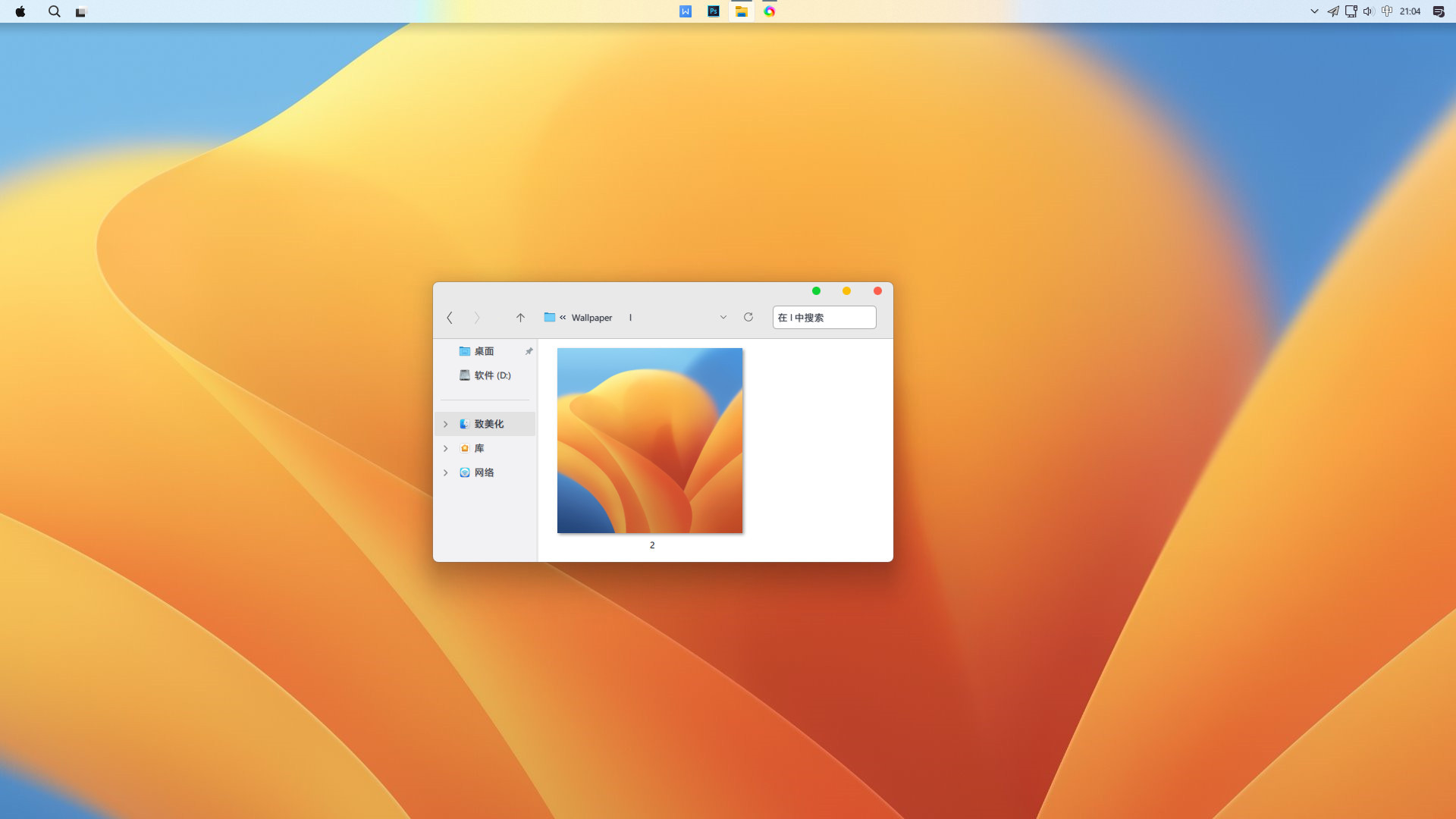Click the I folder breadcrumb segment
The image size is (1456, 819).
630,318
